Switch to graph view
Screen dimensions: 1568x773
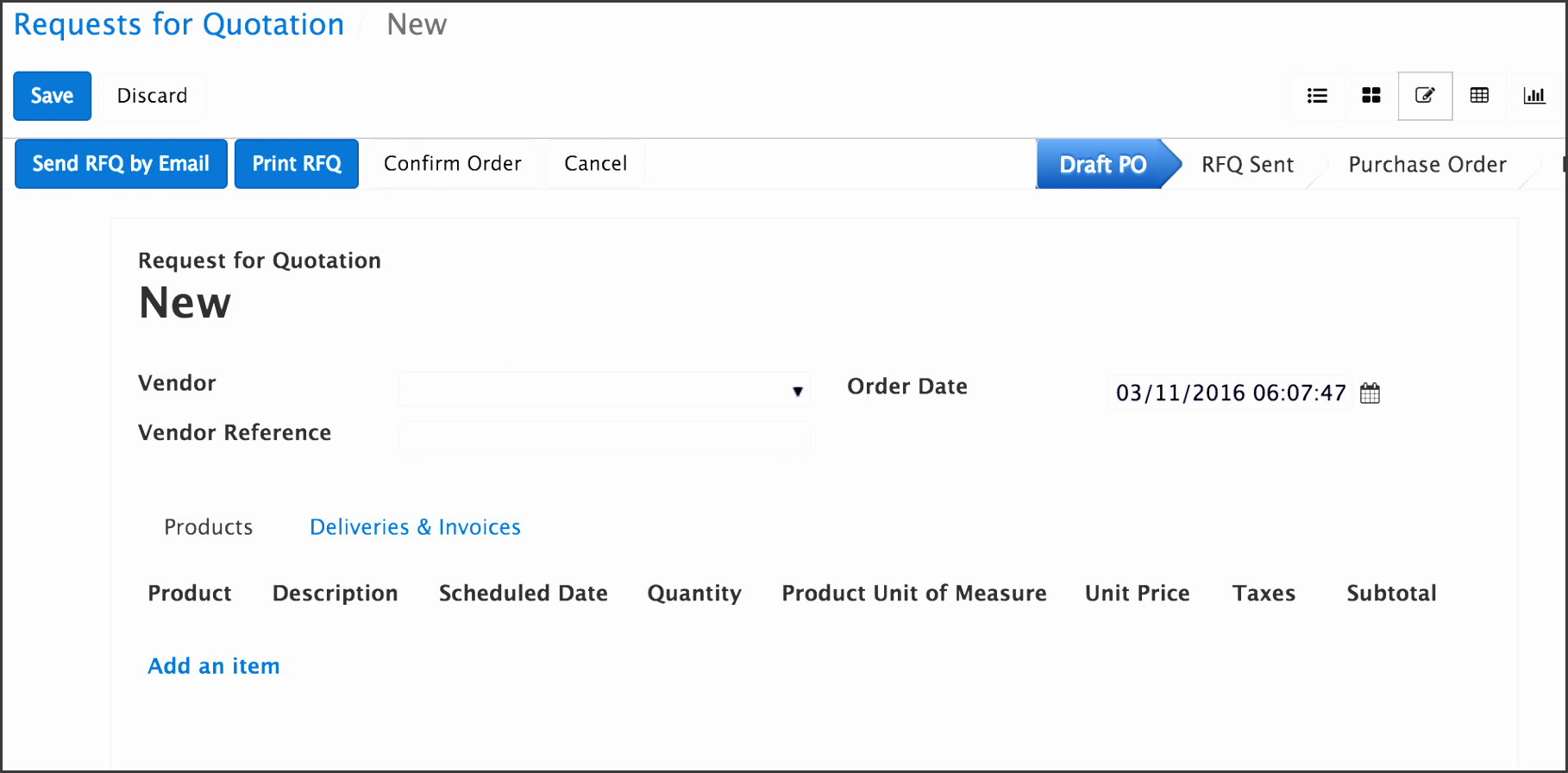pos(1534,96)
